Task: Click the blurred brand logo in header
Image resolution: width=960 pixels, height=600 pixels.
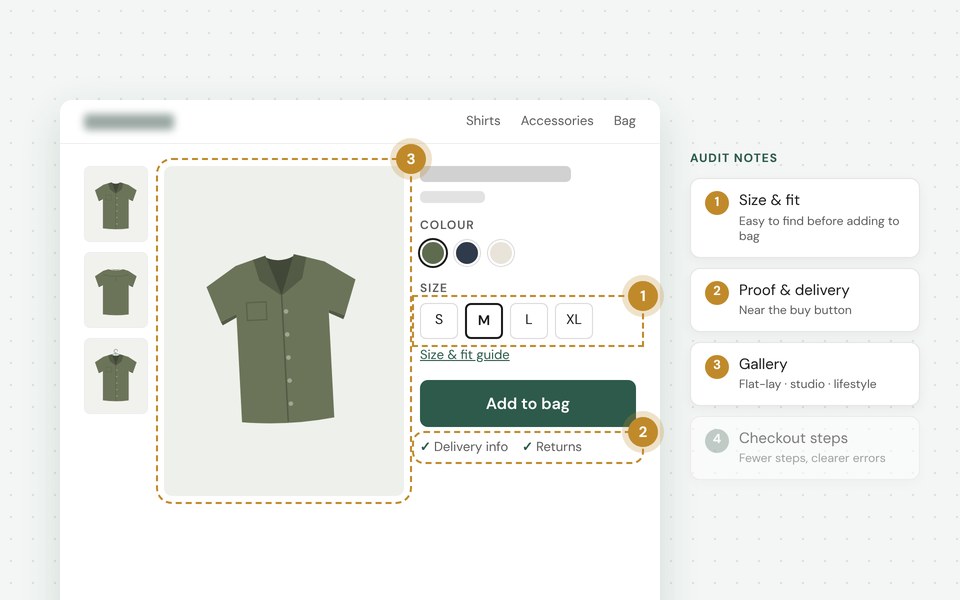Action: click(x=129, y=121)
